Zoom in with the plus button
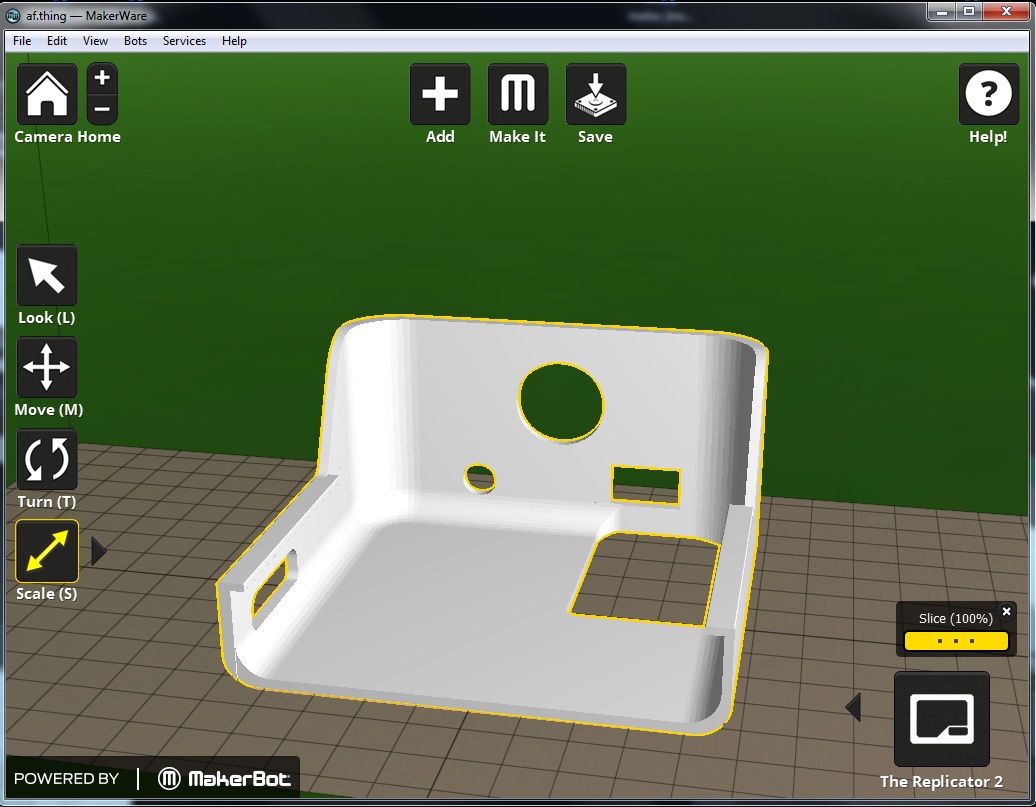 (x=102, y=78)
